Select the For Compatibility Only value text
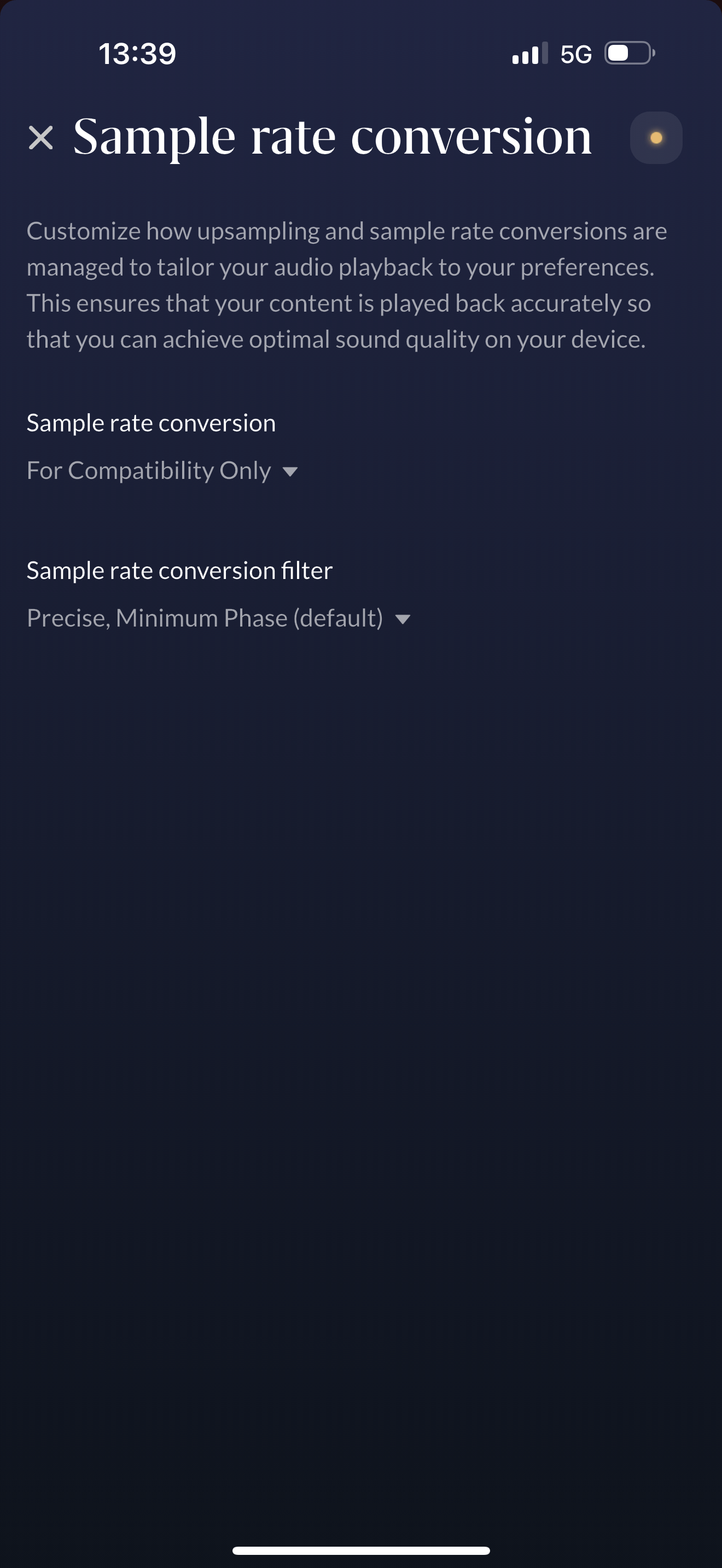This screenshot has width=722, height=1568. (x=149, y=471)
